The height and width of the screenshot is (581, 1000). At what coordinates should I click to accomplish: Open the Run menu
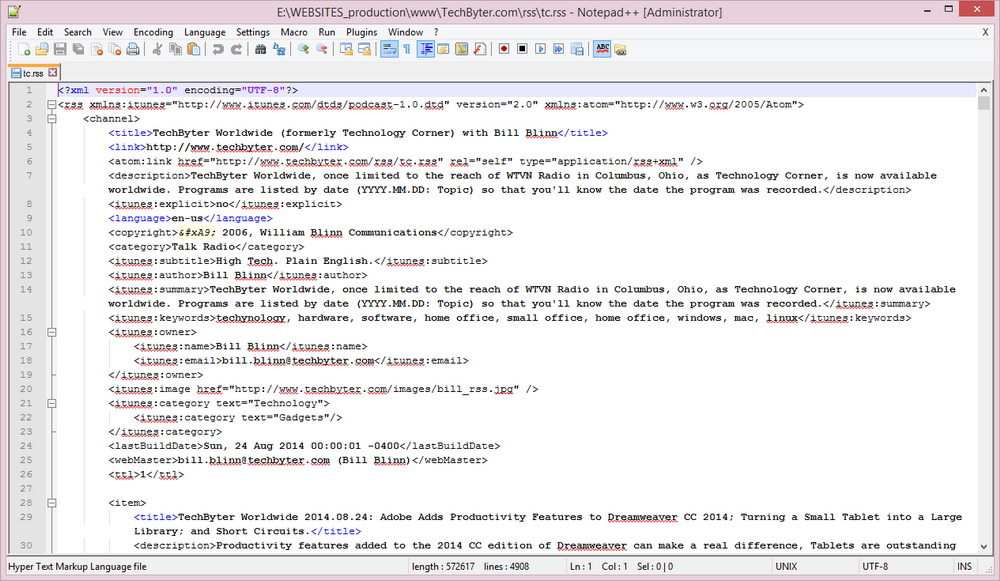327,32
